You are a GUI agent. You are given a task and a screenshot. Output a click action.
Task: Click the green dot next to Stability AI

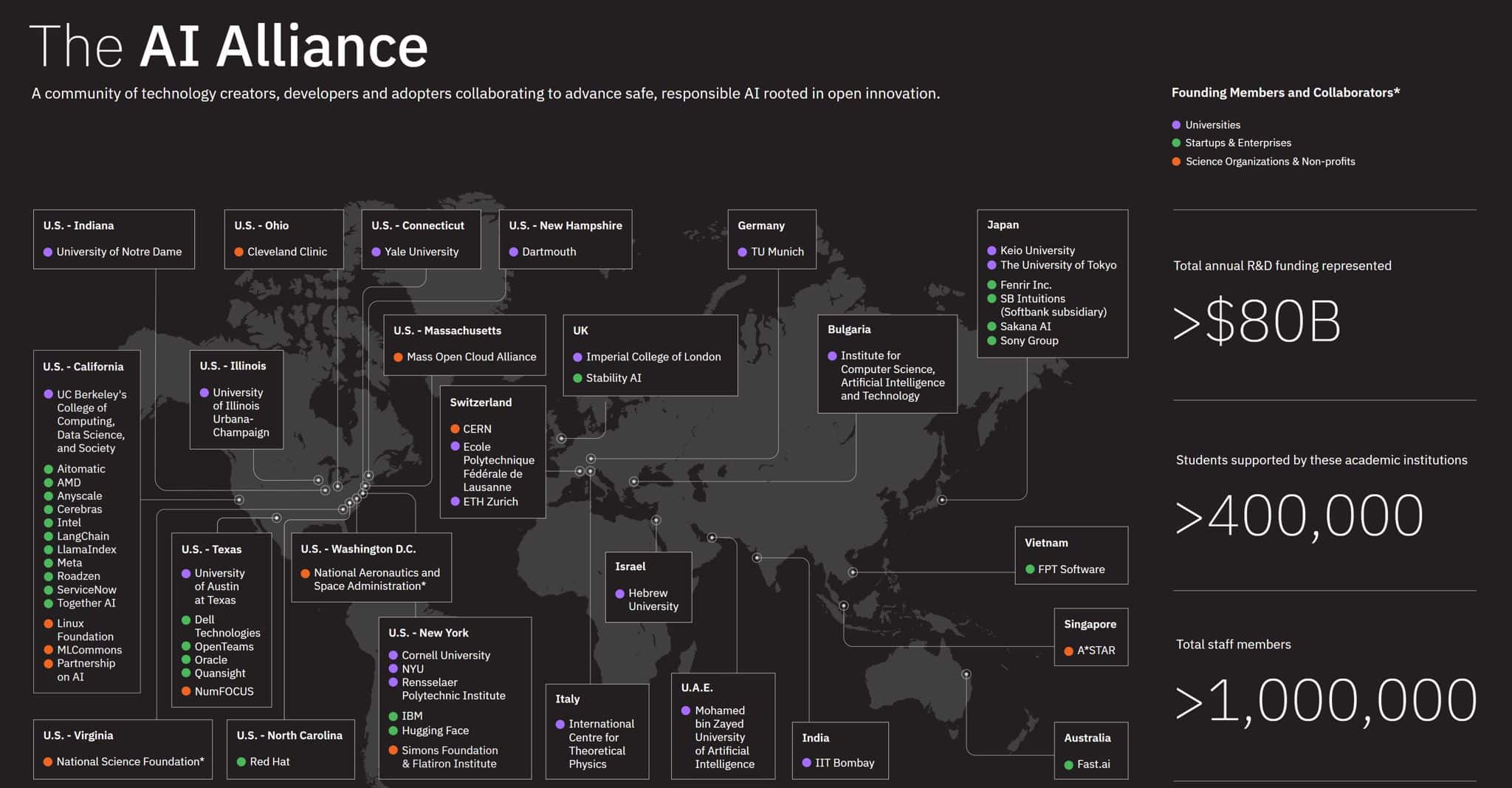pyautogui.click(x=578, y=378)
